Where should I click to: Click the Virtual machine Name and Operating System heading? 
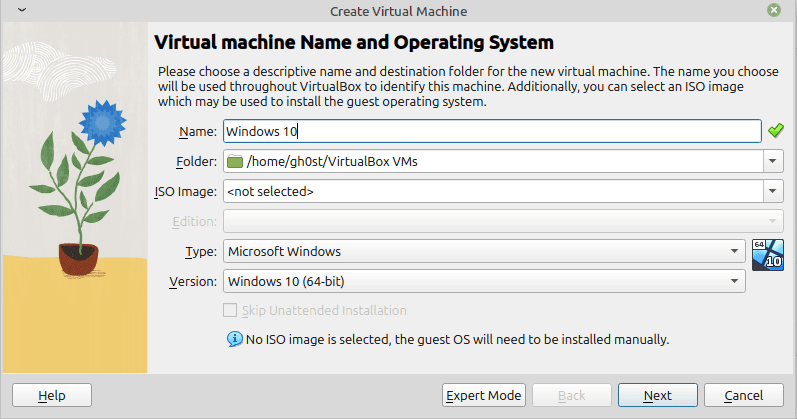coord(354,42)
